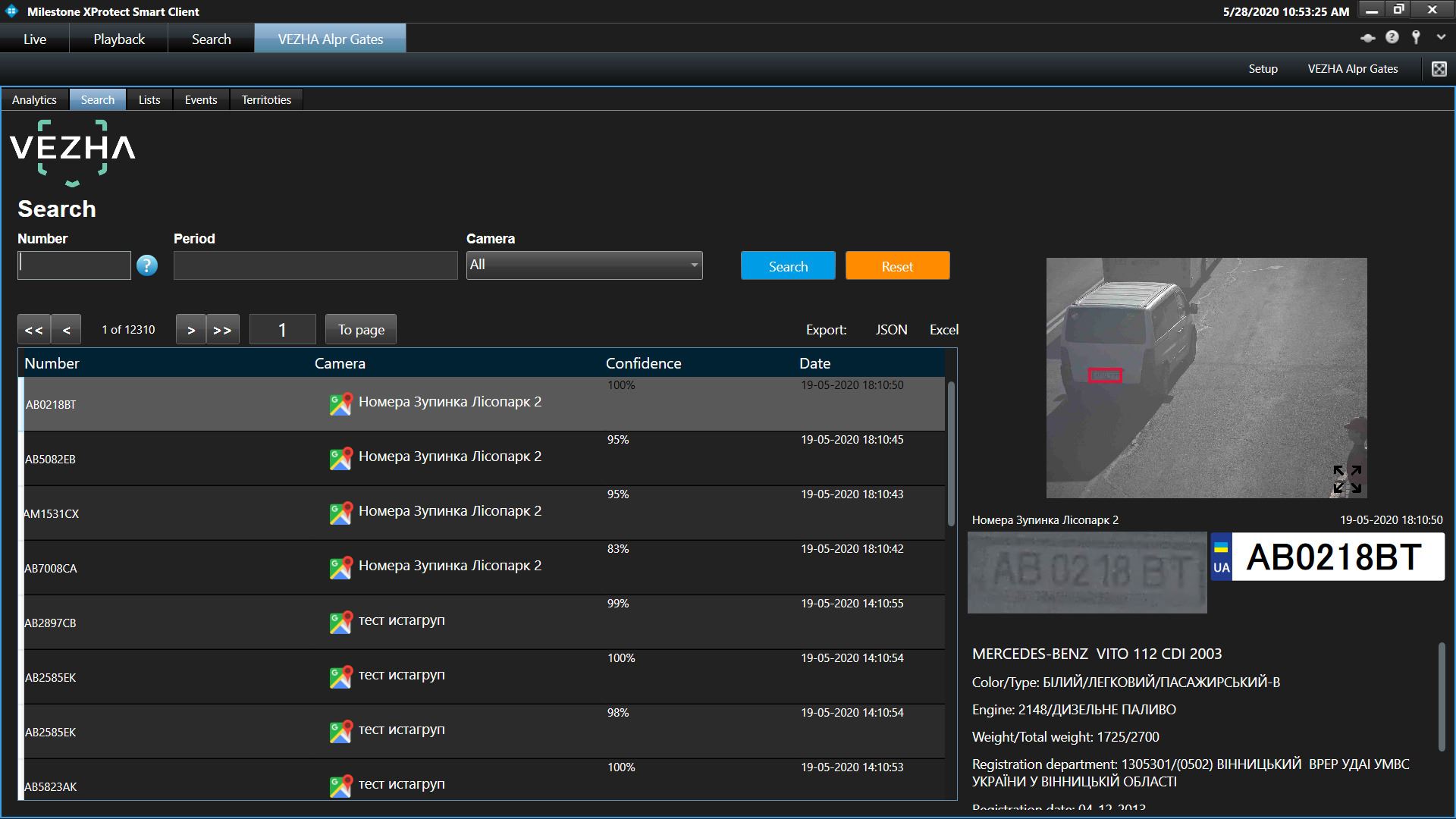Toggle full screen mode icon near Setup
Image resolution: width=1456 pixels, height=819 pixels.
click(1439, 69)
